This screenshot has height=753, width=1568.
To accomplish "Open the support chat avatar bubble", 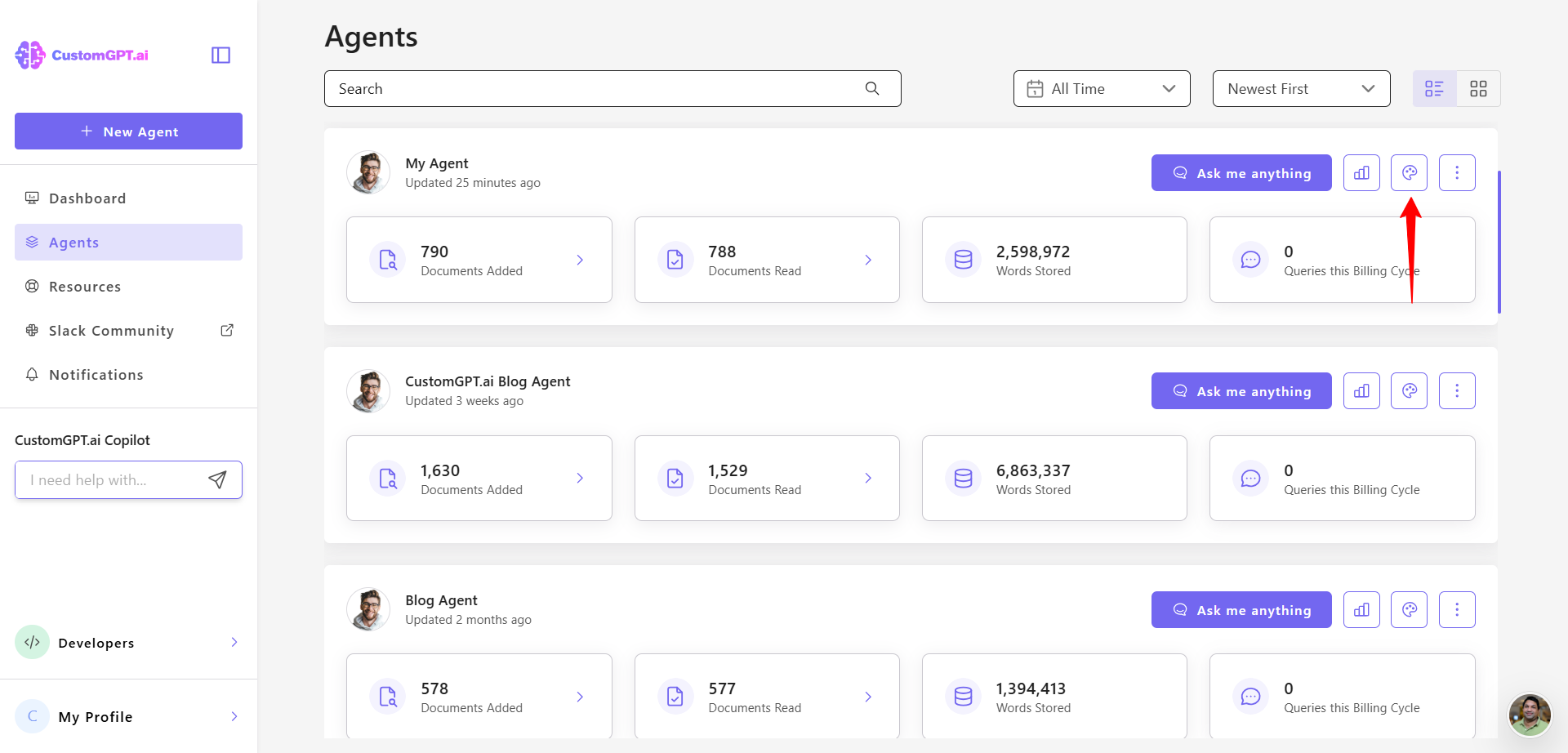I will point(1530,715).
